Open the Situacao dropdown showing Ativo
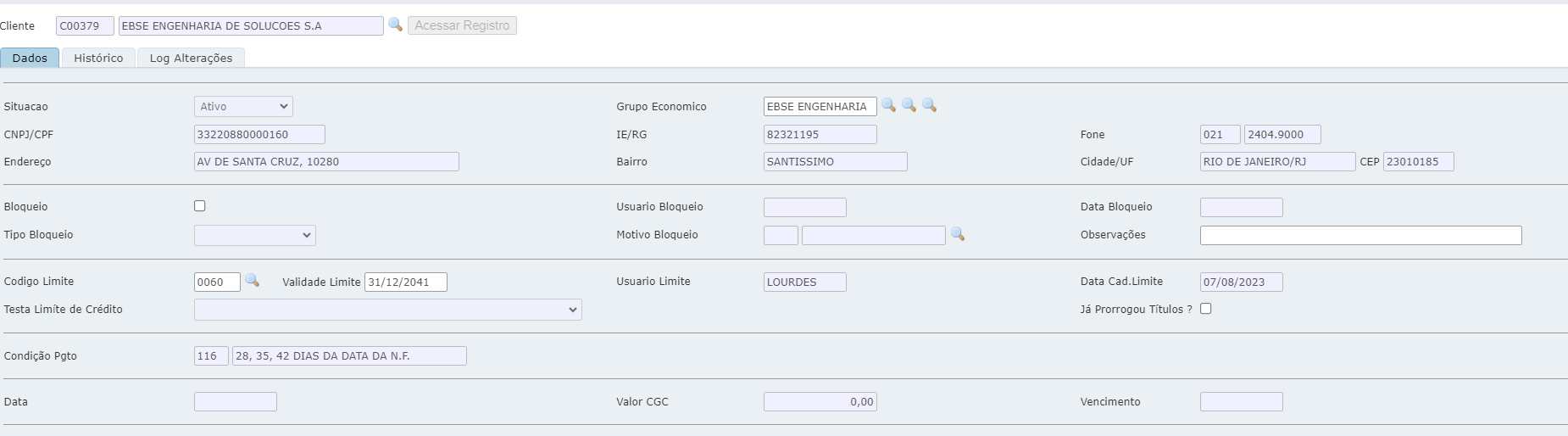 pyautogui.click(x=243, y=107)
